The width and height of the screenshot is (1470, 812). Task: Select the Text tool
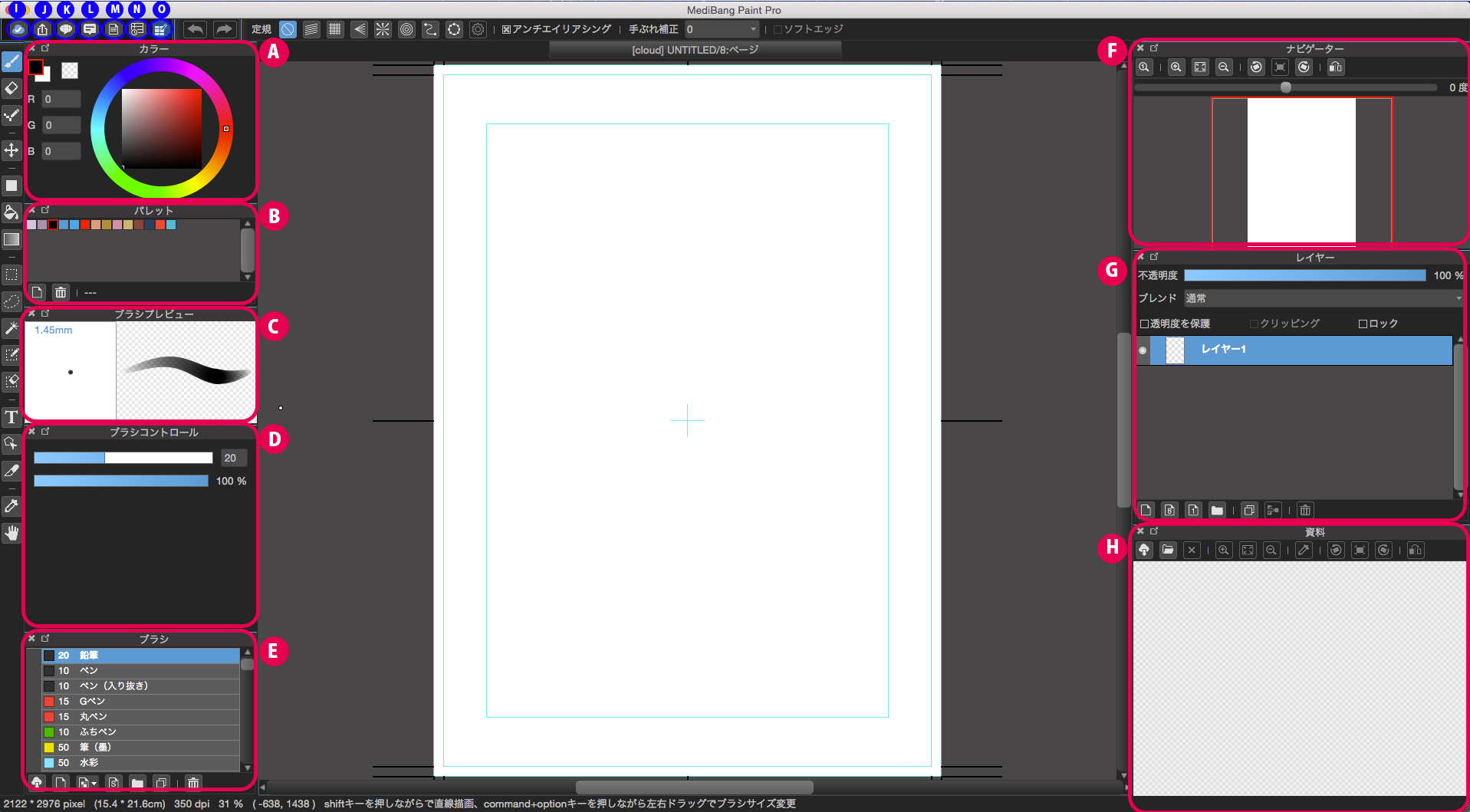click(x=12, y=417)
